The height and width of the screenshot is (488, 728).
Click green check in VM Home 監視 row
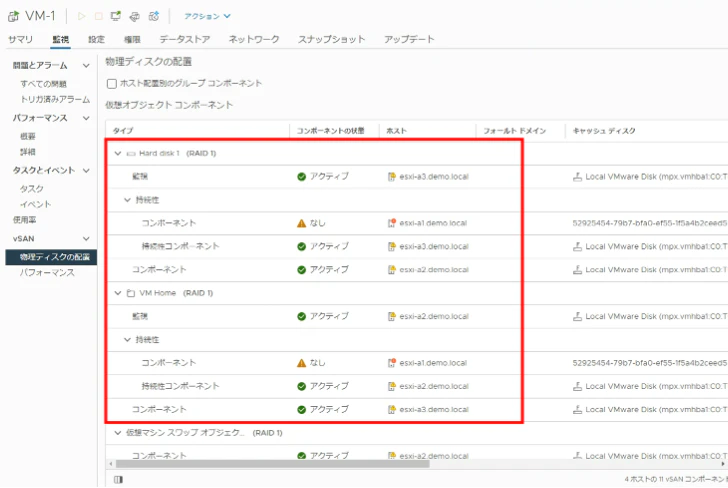coord(301,317)
